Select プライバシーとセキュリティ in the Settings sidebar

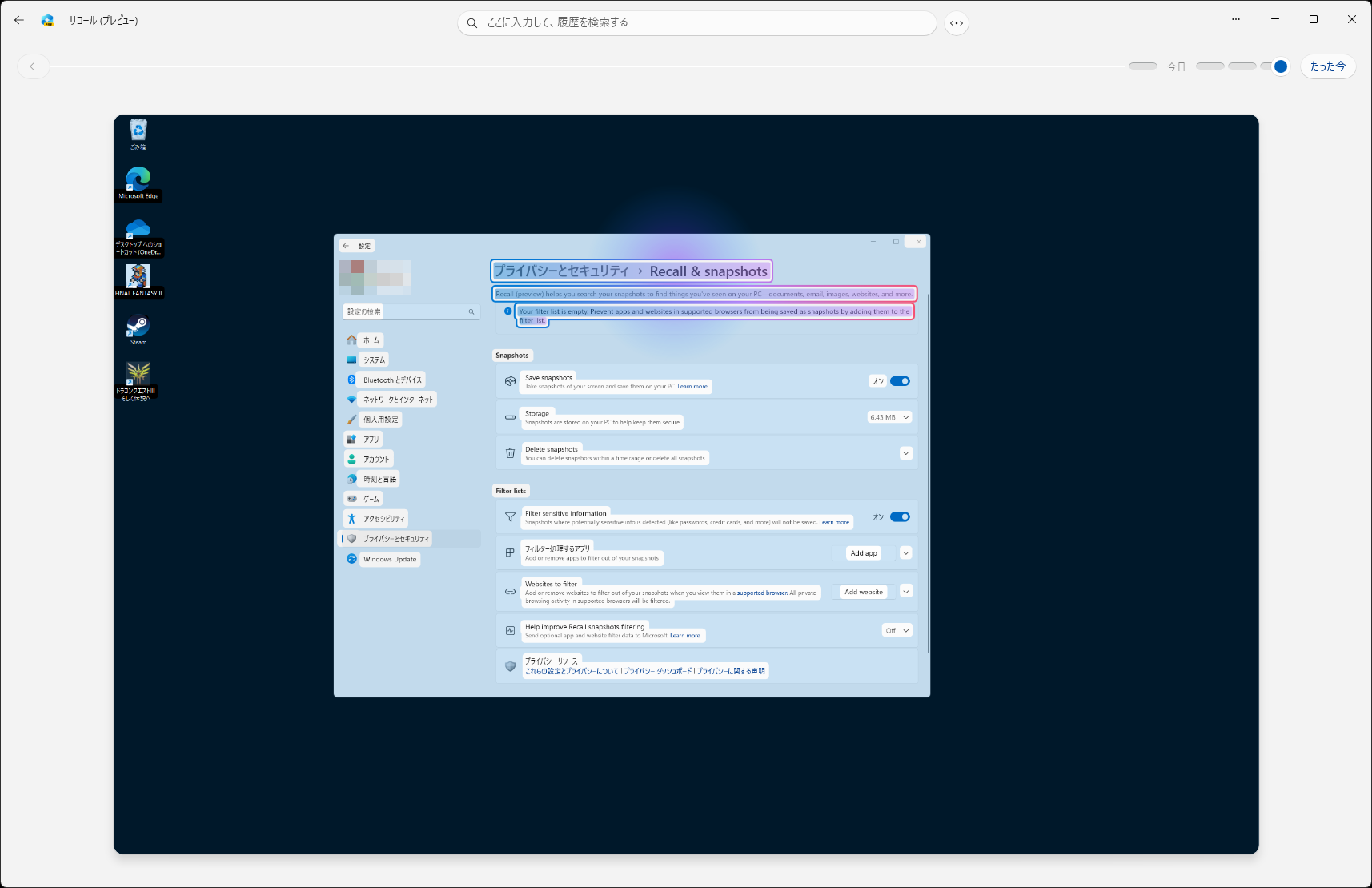click(410, 539)
